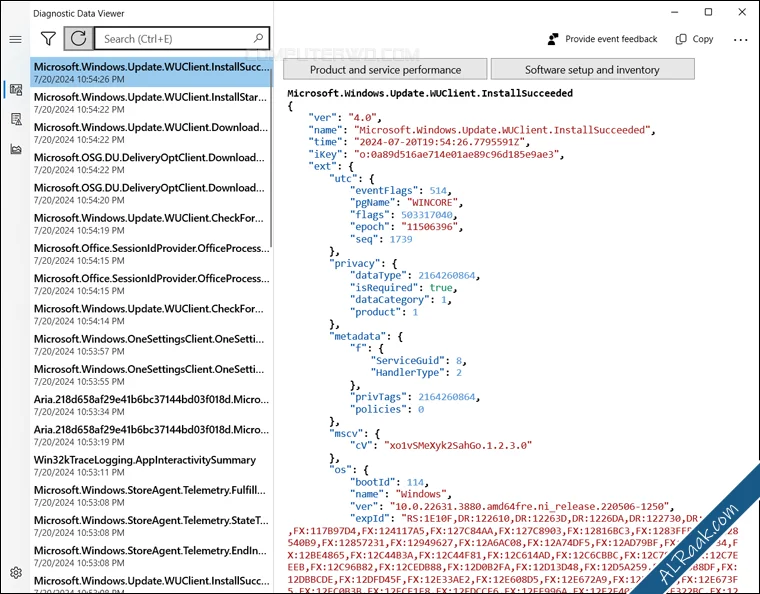Select DeliveryOptClient.Download event at 10:54:20 PM
Viewport: 760px width, 594px height.
(x=150, y=193)
